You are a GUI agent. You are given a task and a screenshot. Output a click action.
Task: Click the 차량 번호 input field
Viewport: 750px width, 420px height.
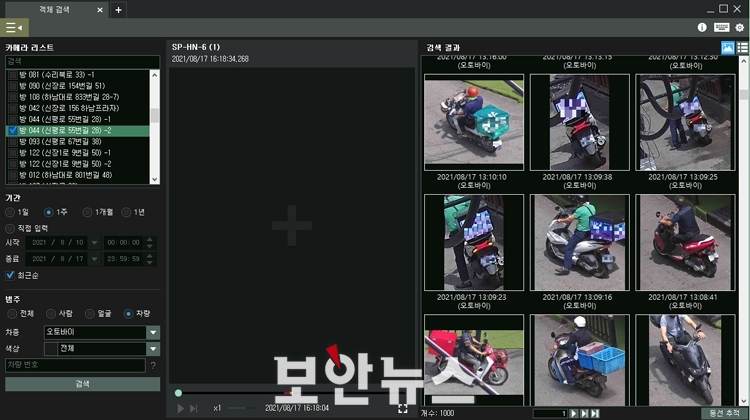point(75,365)
